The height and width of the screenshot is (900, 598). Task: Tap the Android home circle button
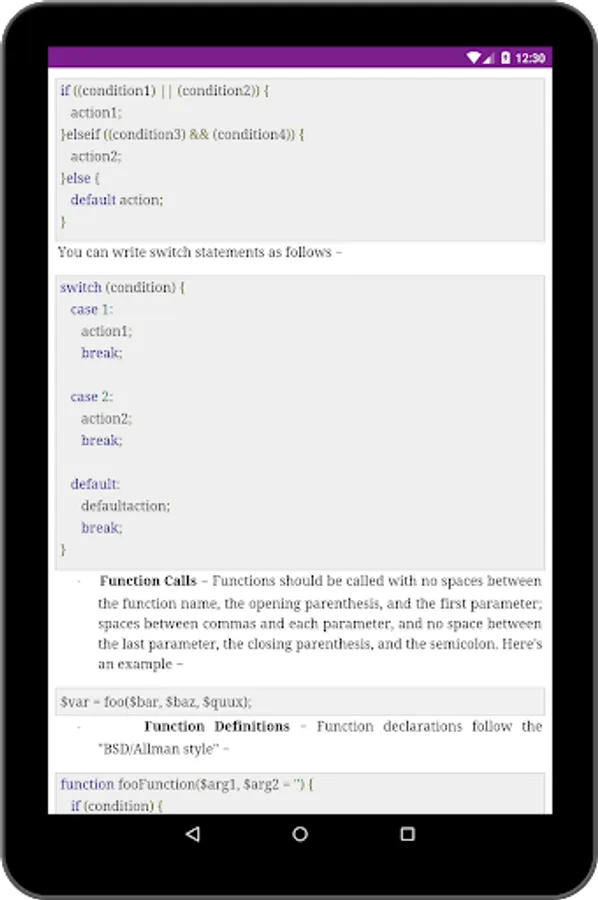point(300,833)
